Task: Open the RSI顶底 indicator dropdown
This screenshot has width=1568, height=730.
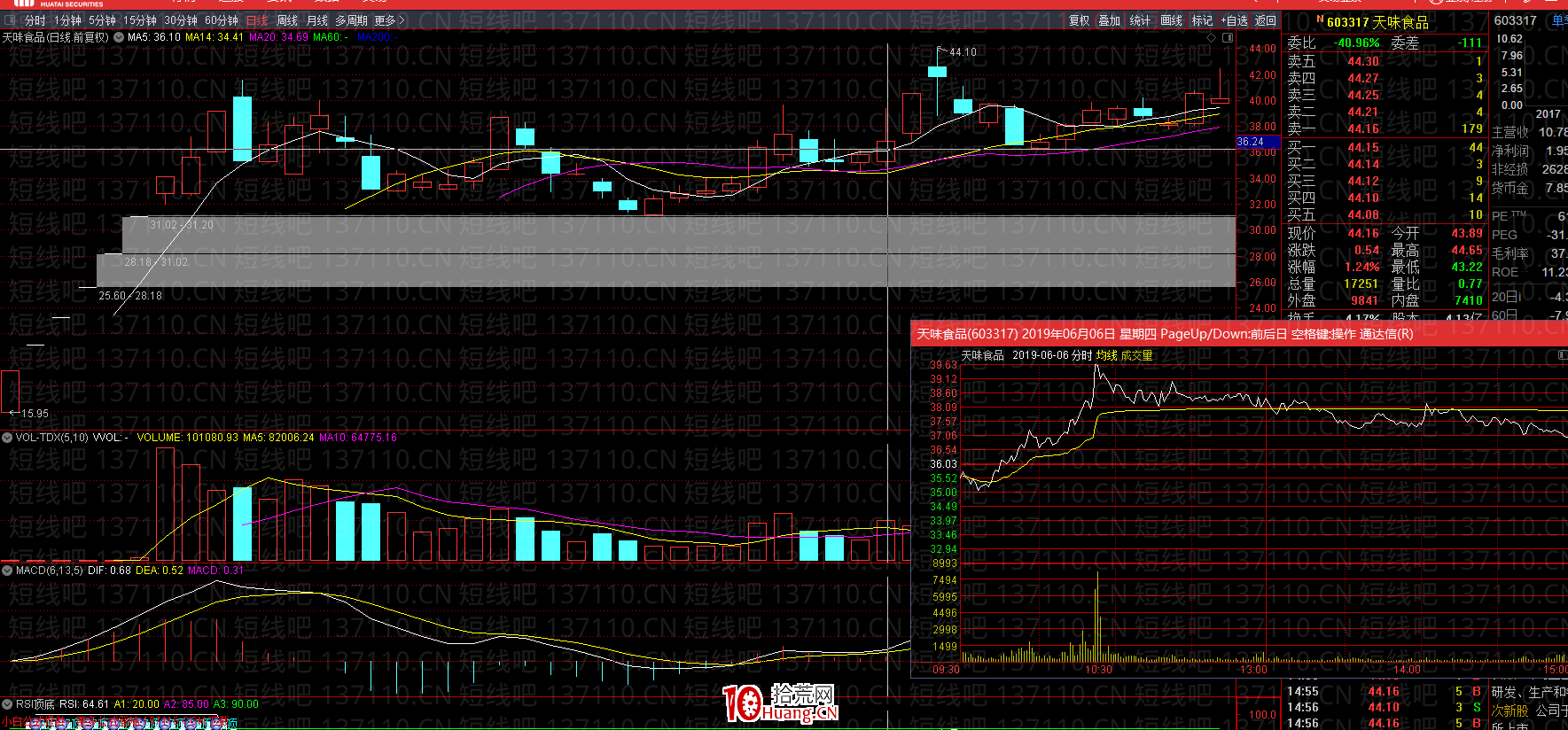Action: (x=7, y=704)
